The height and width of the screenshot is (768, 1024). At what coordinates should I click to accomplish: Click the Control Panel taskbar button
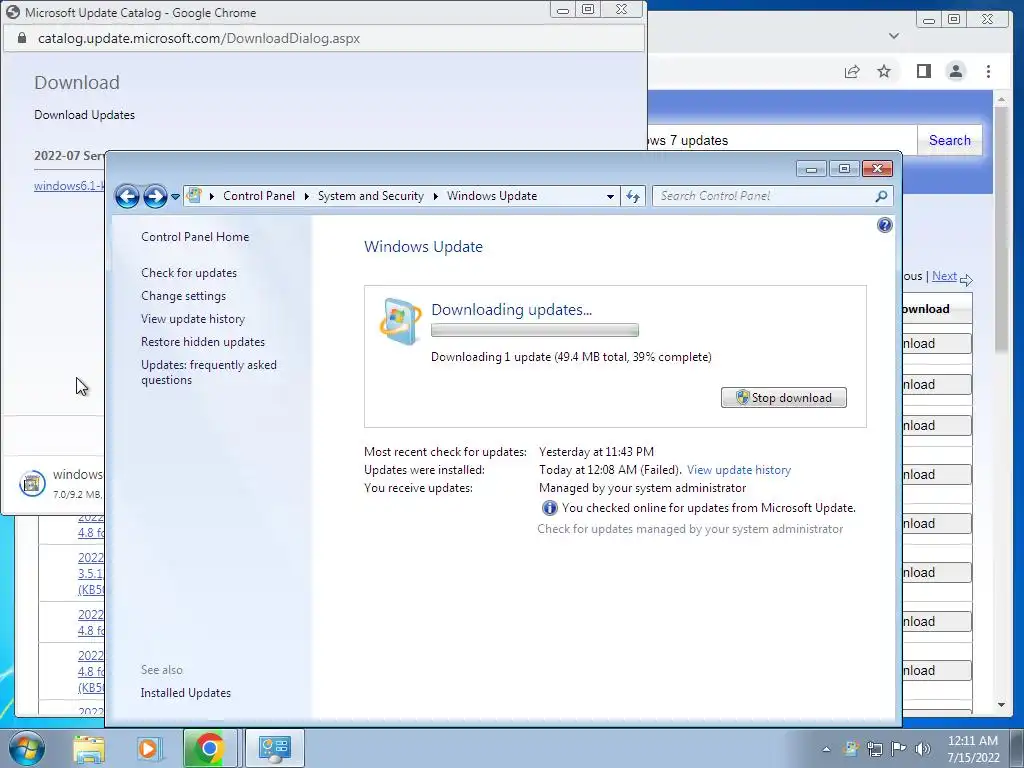[x=274, y=748]
